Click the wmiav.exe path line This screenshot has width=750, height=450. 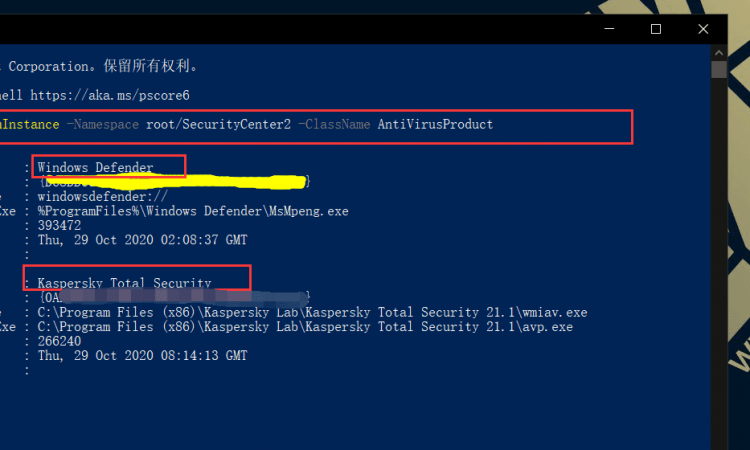tap(312, 313)
